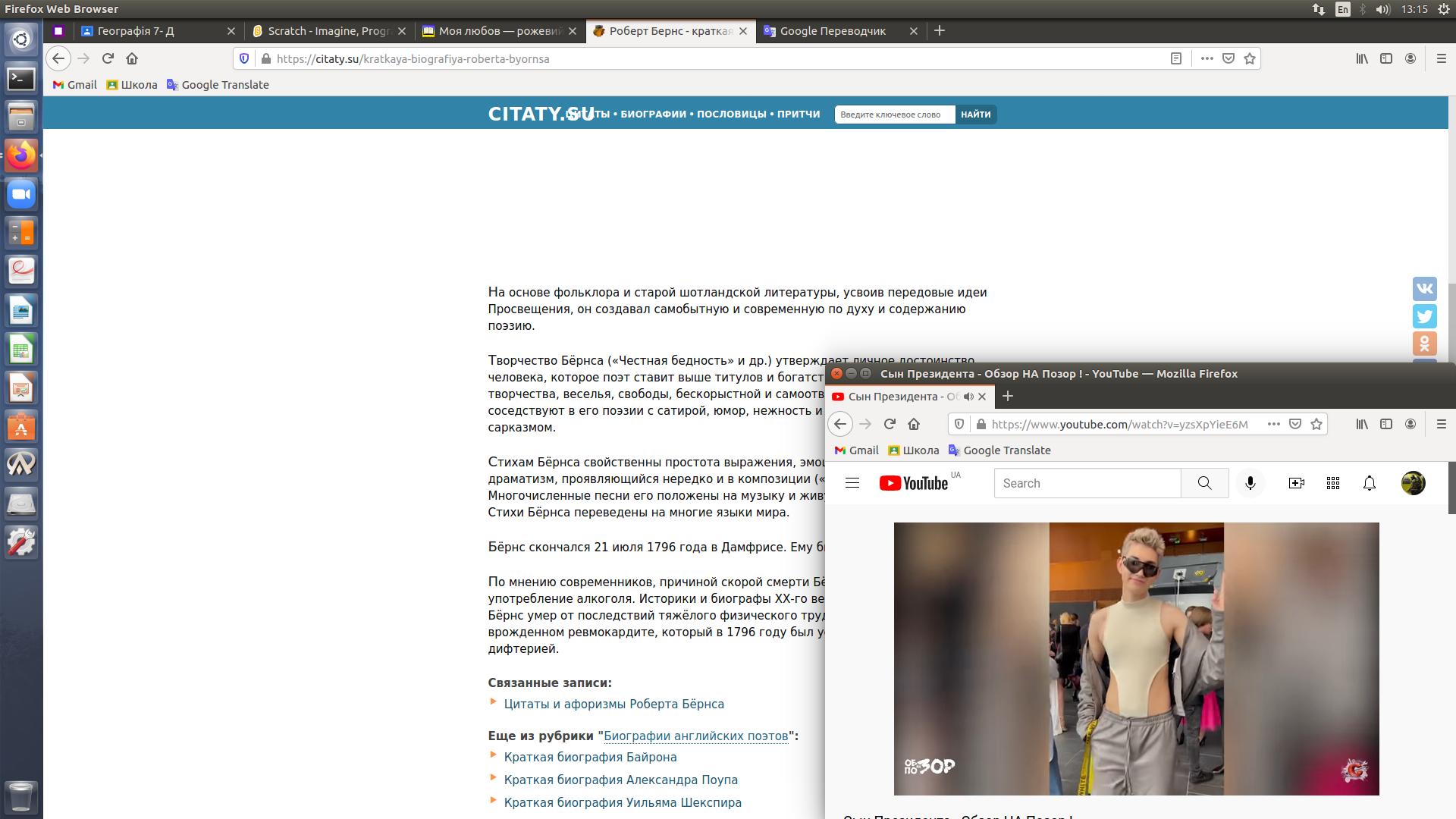Click YouTube voice search microphone icon
Screen dimensions: 1456x819
coord(1250,483)
